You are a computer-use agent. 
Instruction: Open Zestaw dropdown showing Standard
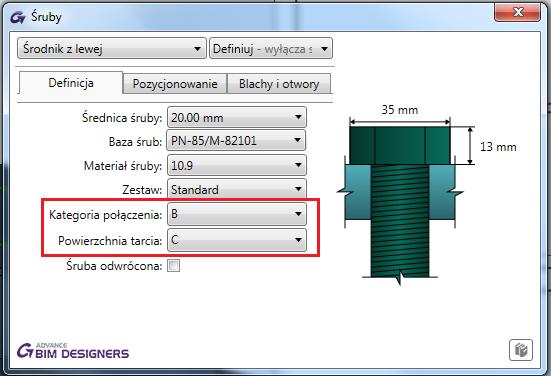tap(236, 189)
